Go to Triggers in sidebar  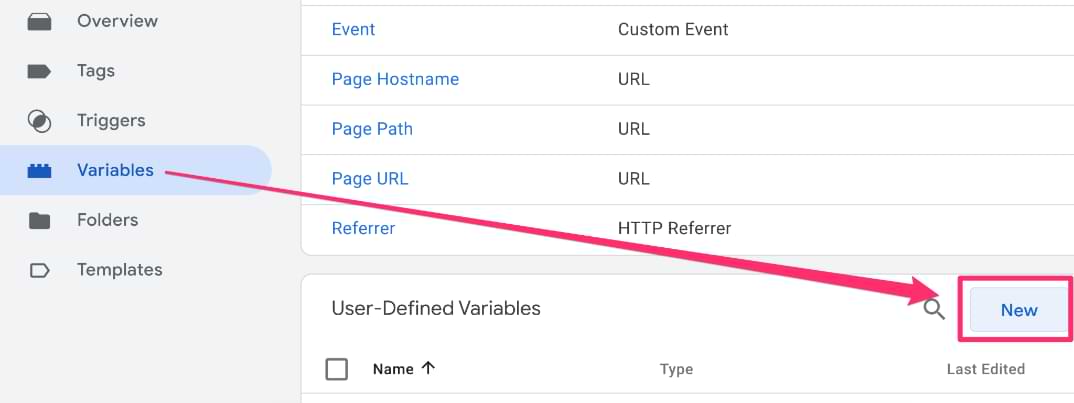(111, 121)
